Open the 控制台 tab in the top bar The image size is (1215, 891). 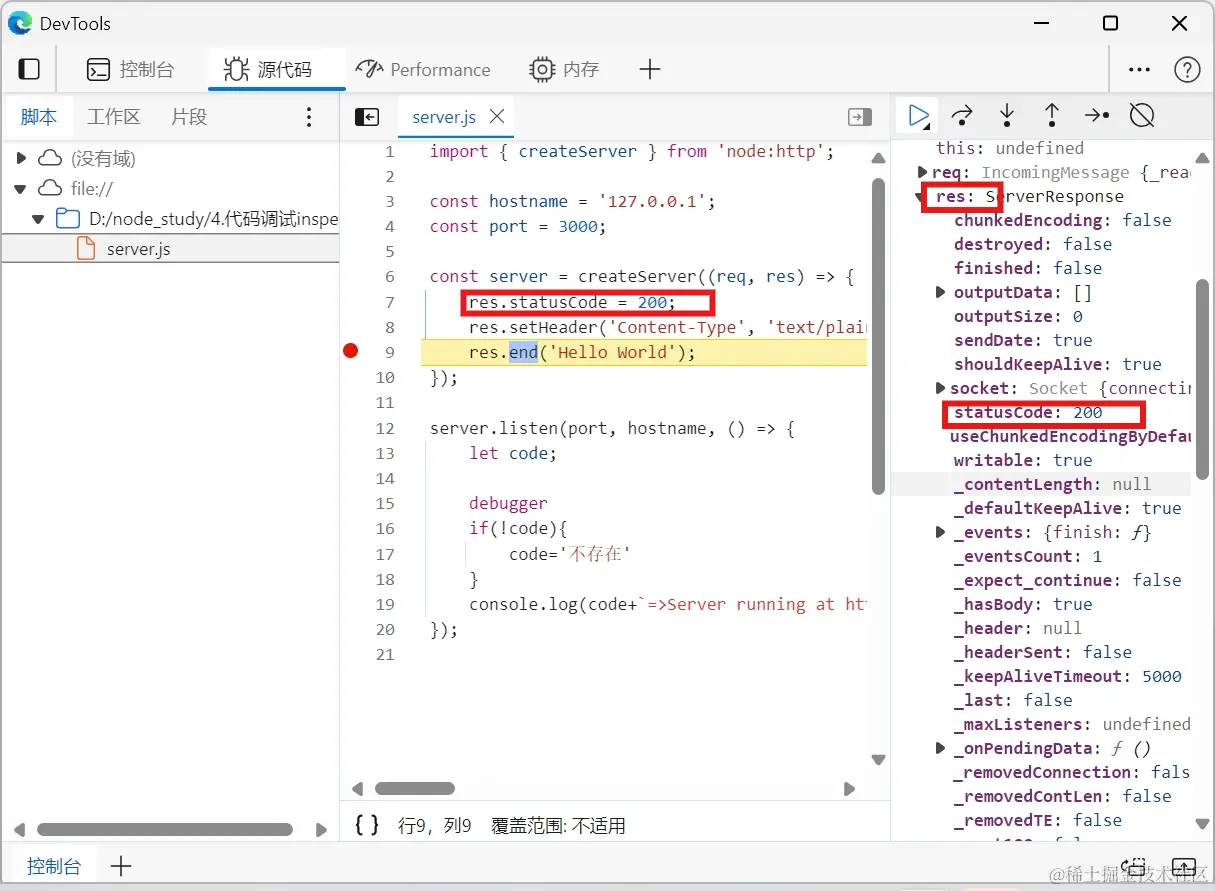(x=130, y=69)
